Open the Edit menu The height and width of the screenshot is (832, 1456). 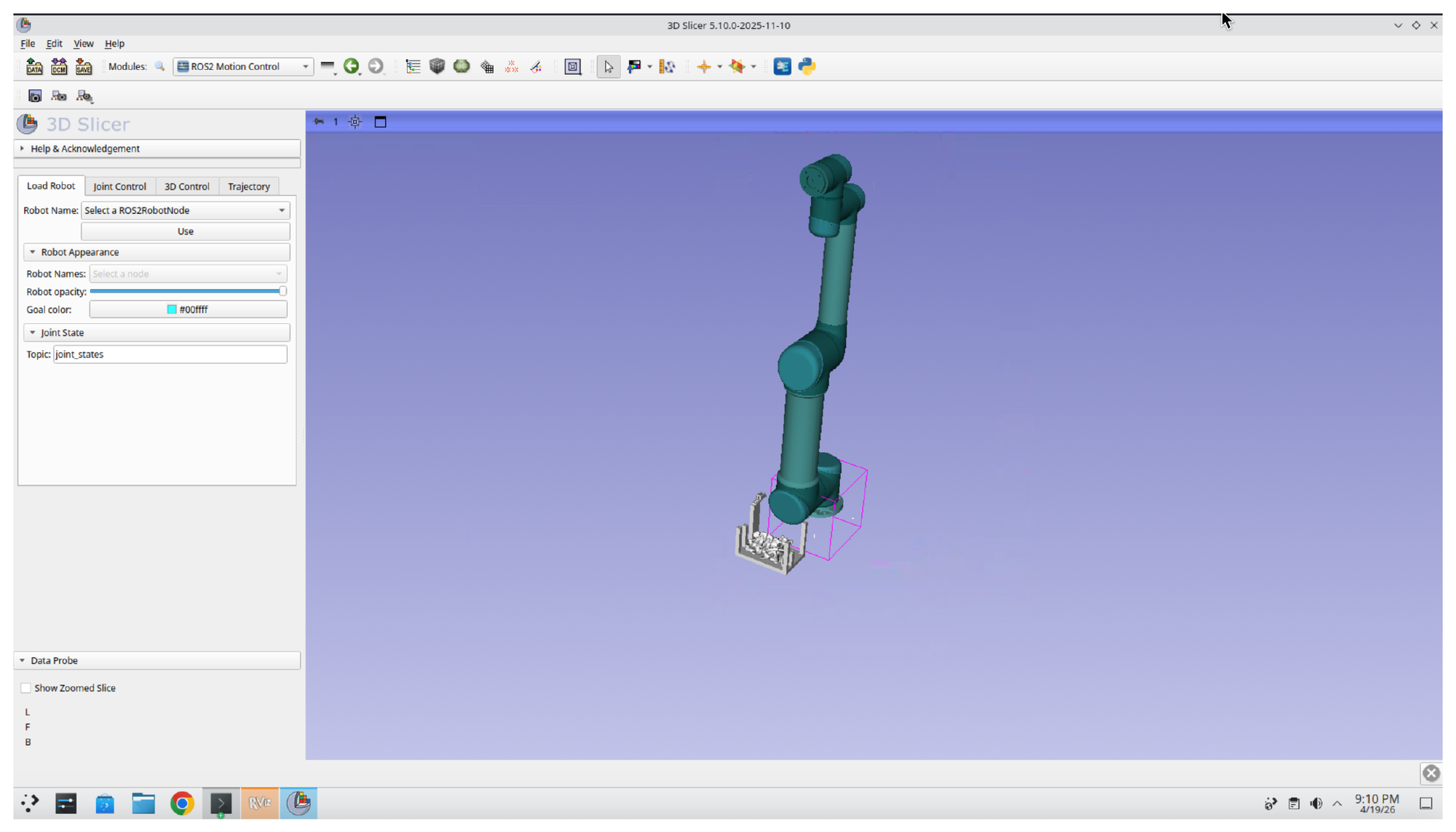(x=54, y=44)
